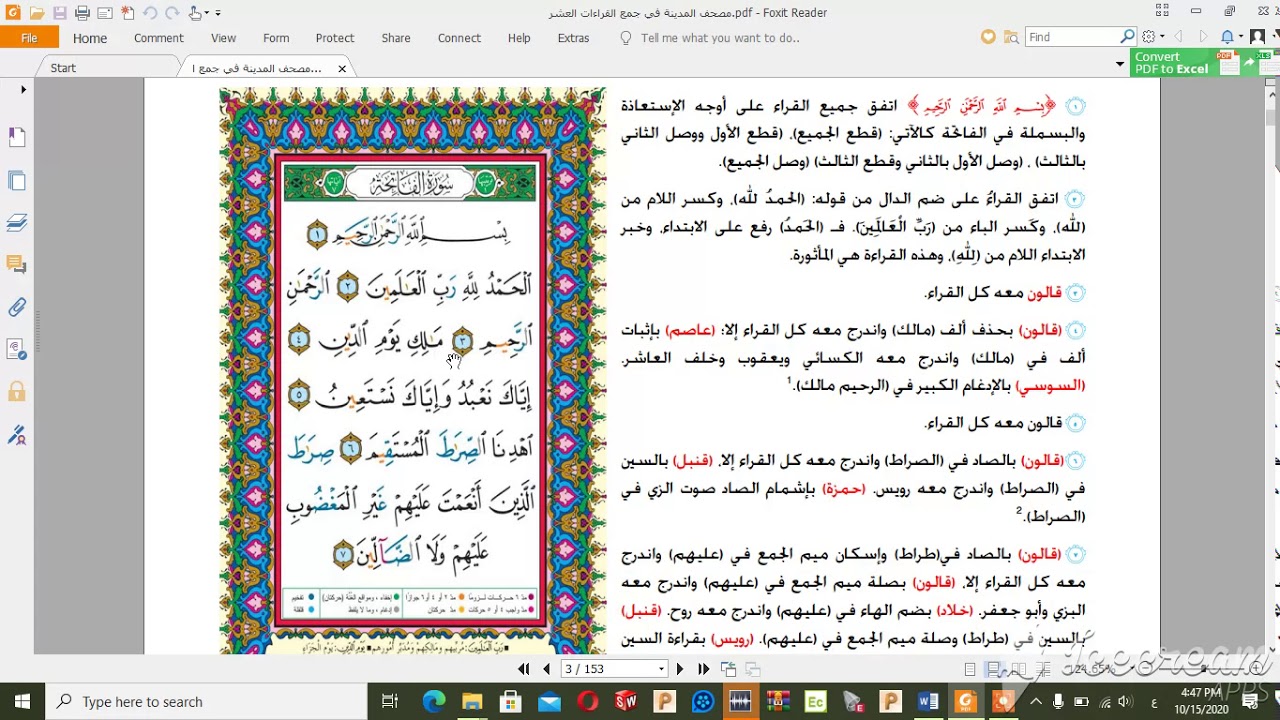Open the pen signature panel icon
The width and height of the screenshot is (1280, 720).
(17, 435)
